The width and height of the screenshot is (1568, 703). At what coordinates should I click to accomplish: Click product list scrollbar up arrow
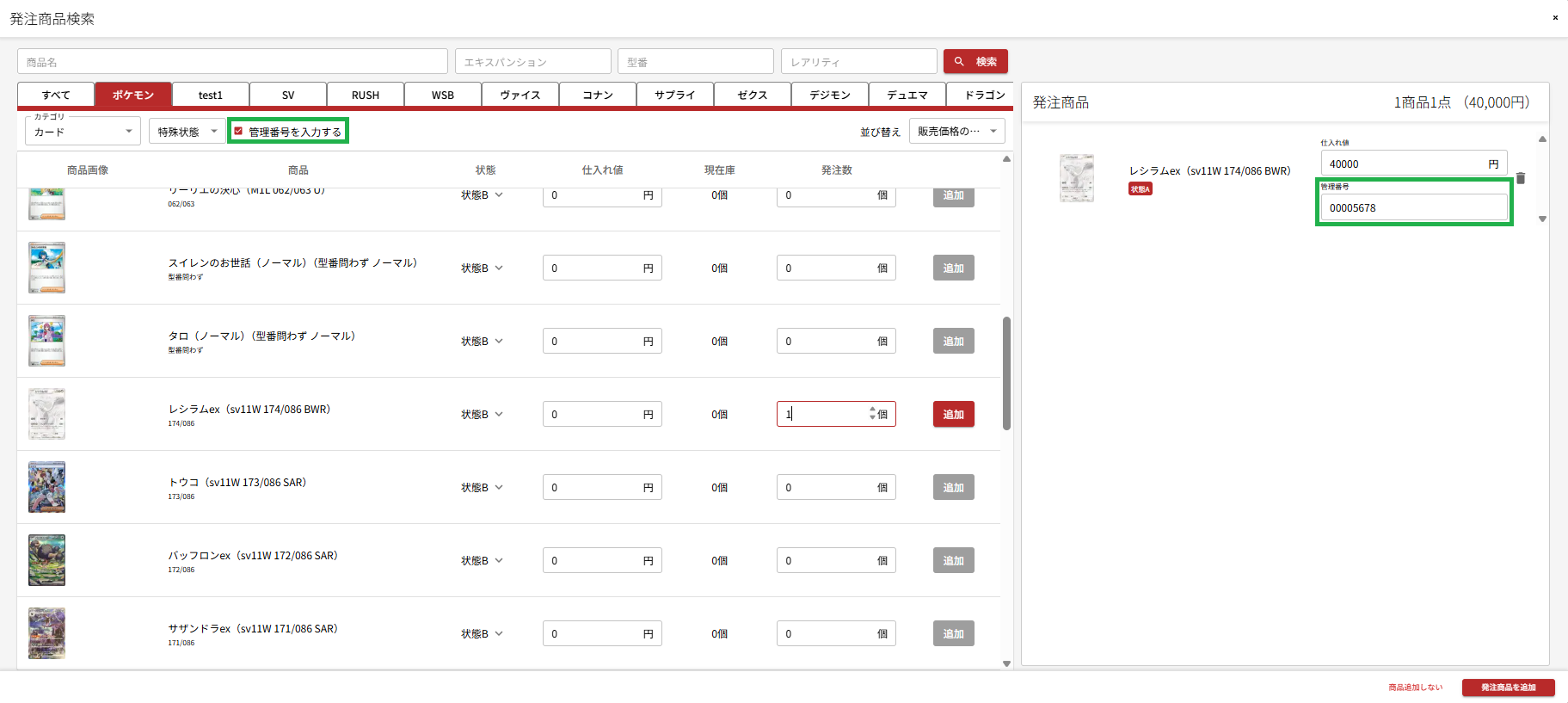click(1006, 159)
